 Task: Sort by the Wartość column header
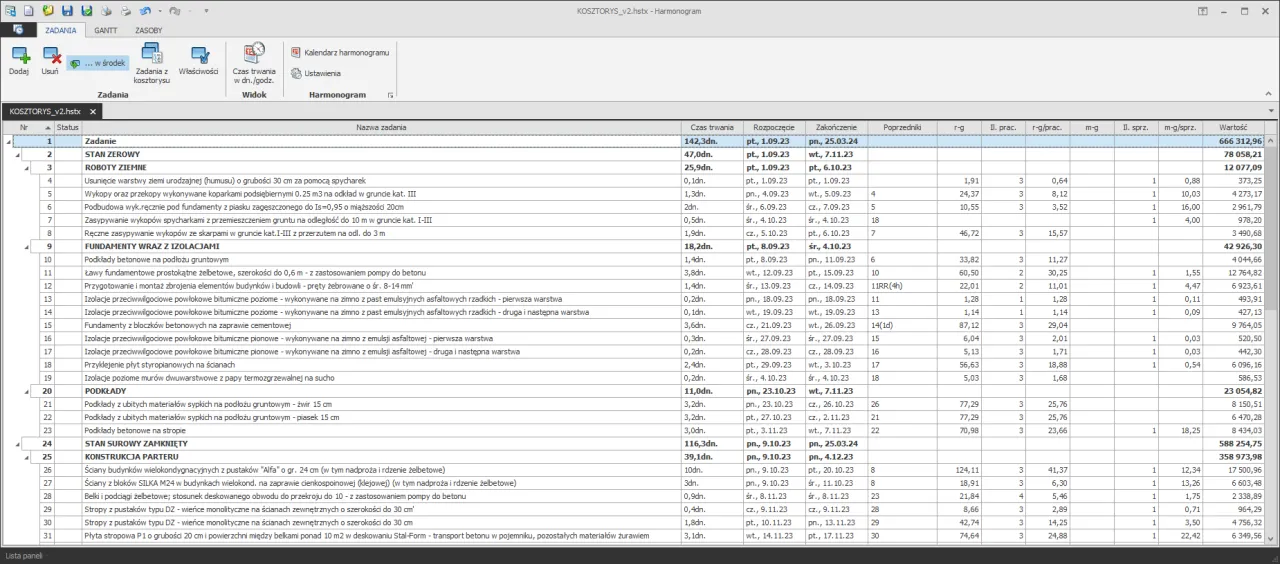click(1234, 127)
